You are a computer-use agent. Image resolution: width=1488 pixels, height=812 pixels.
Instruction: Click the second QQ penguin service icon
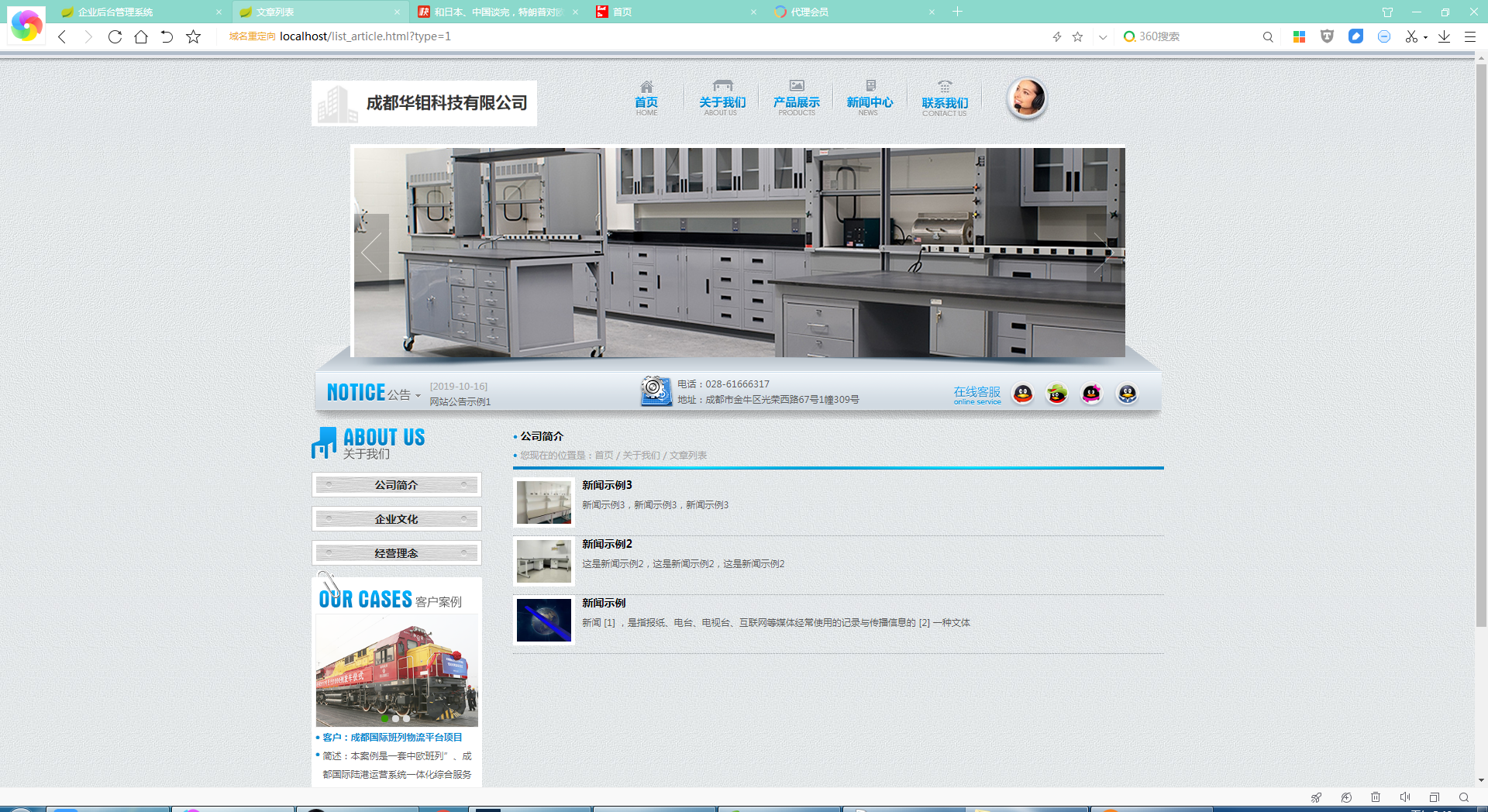click(x=1057, y=394)
